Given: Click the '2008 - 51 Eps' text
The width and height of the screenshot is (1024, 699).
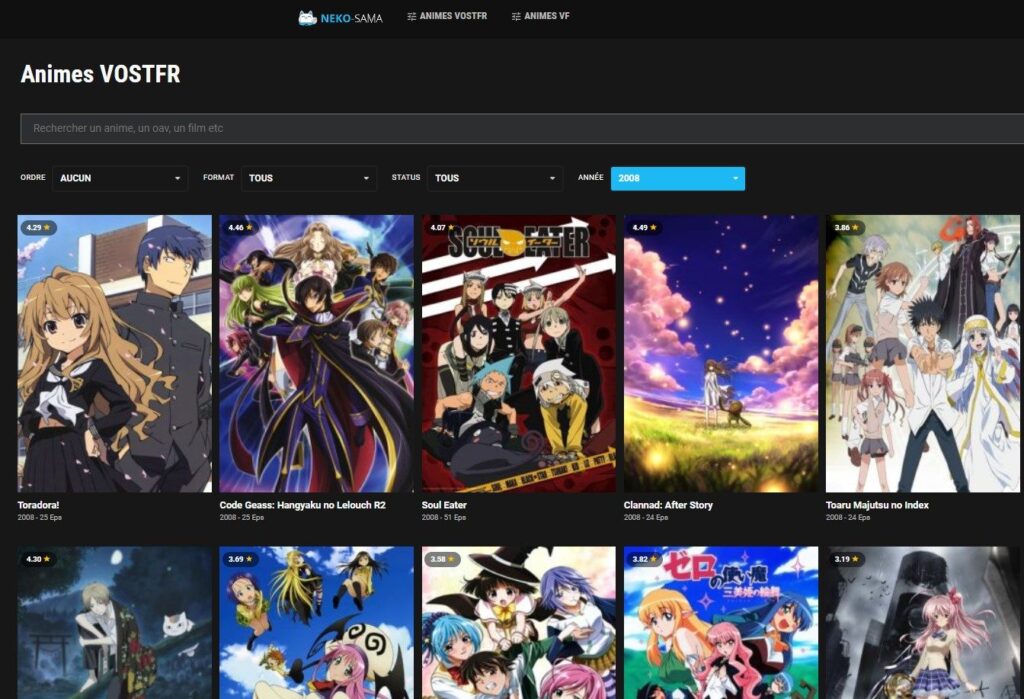Looking at the screenshot, I should tap(444, 517).
